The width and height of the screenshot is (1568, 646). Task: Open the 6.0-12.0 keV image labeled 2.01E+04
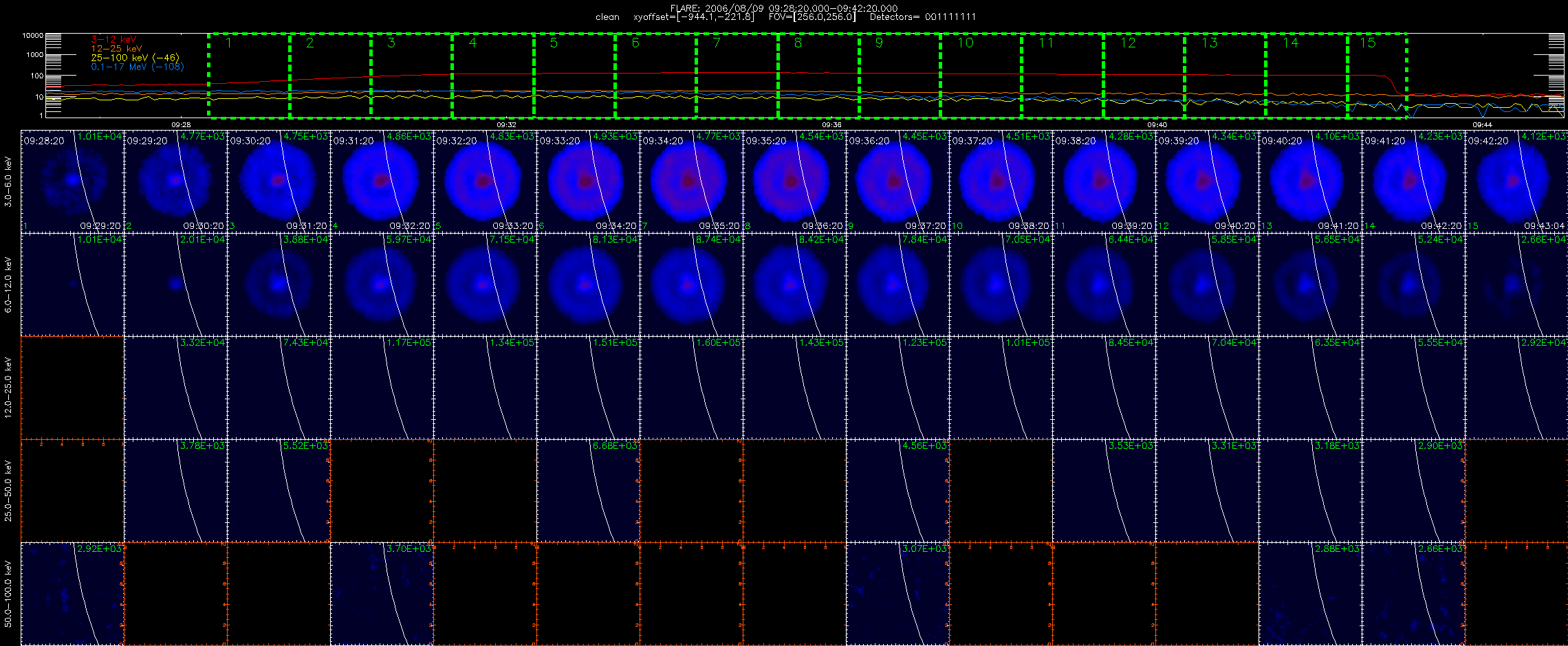[x=176, y=285]
